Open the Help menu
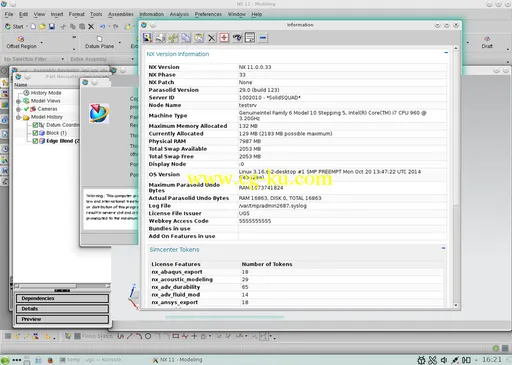The width and height of the screenshot is (512, 365). [x=256, y=14]
